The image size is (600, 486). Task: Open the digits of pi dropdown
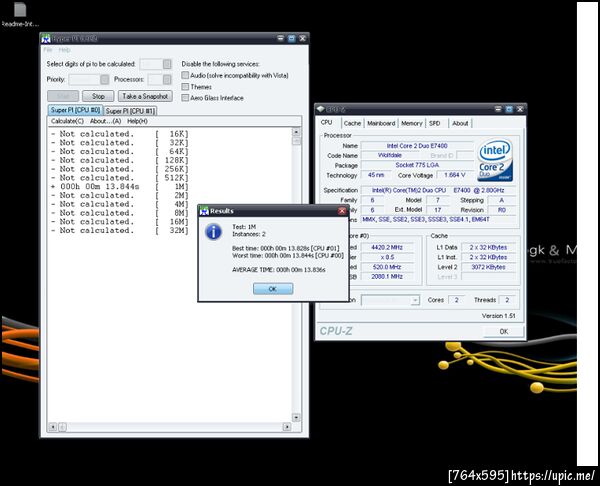tap(167, 64)
